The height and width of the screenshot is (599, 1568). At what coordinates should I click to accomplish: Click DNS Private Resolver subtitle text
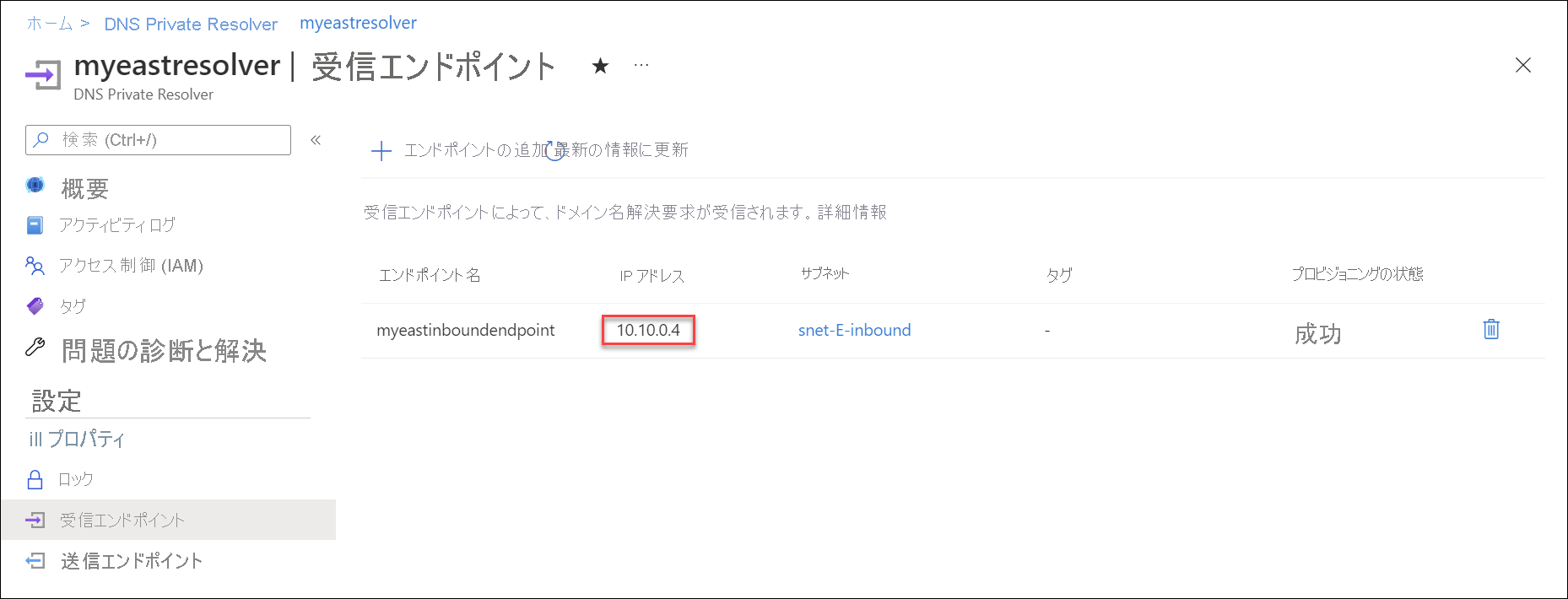[x=143, y=94]
